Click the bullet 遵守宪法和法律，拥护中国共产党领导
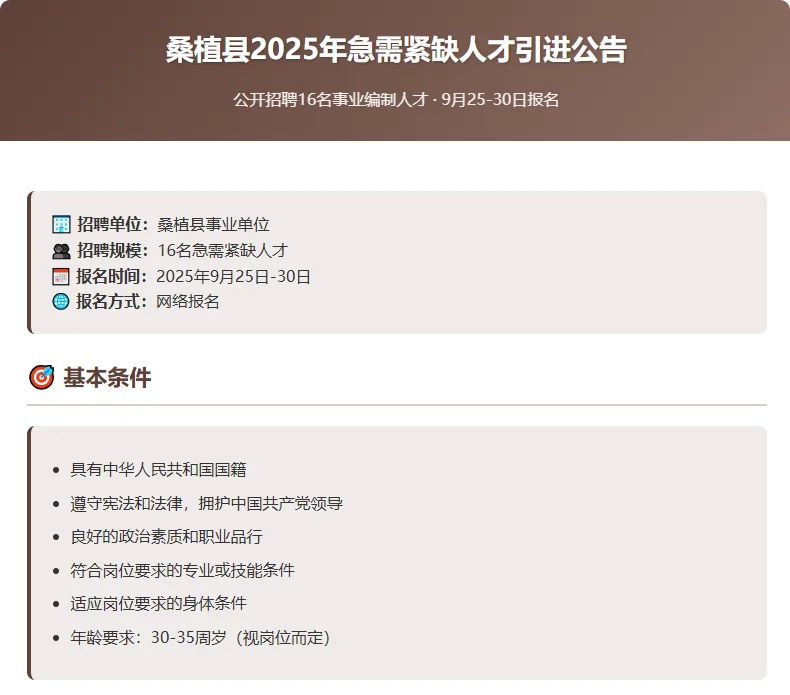Screen dimensions: 790x695 207,503
